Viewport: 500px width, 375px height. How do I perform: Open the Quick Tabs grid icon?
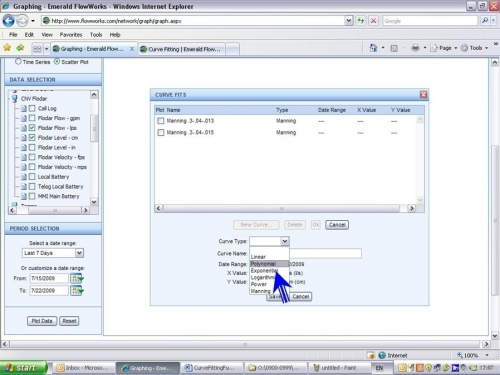coord(37,49)
